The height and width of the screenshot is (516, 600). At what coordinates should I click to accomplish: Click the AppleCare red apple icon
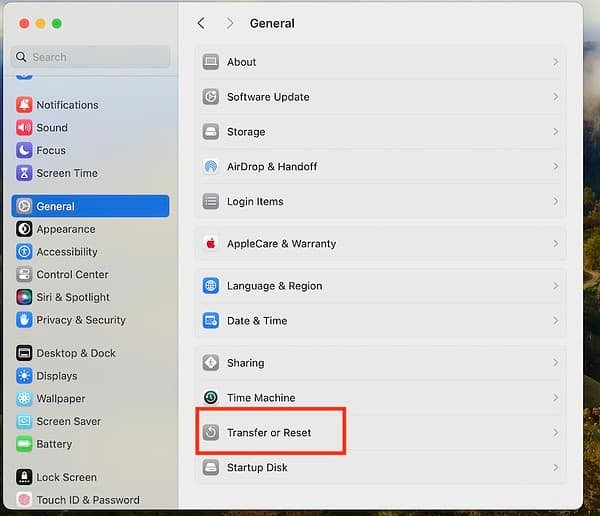click(x=210, y=243)
